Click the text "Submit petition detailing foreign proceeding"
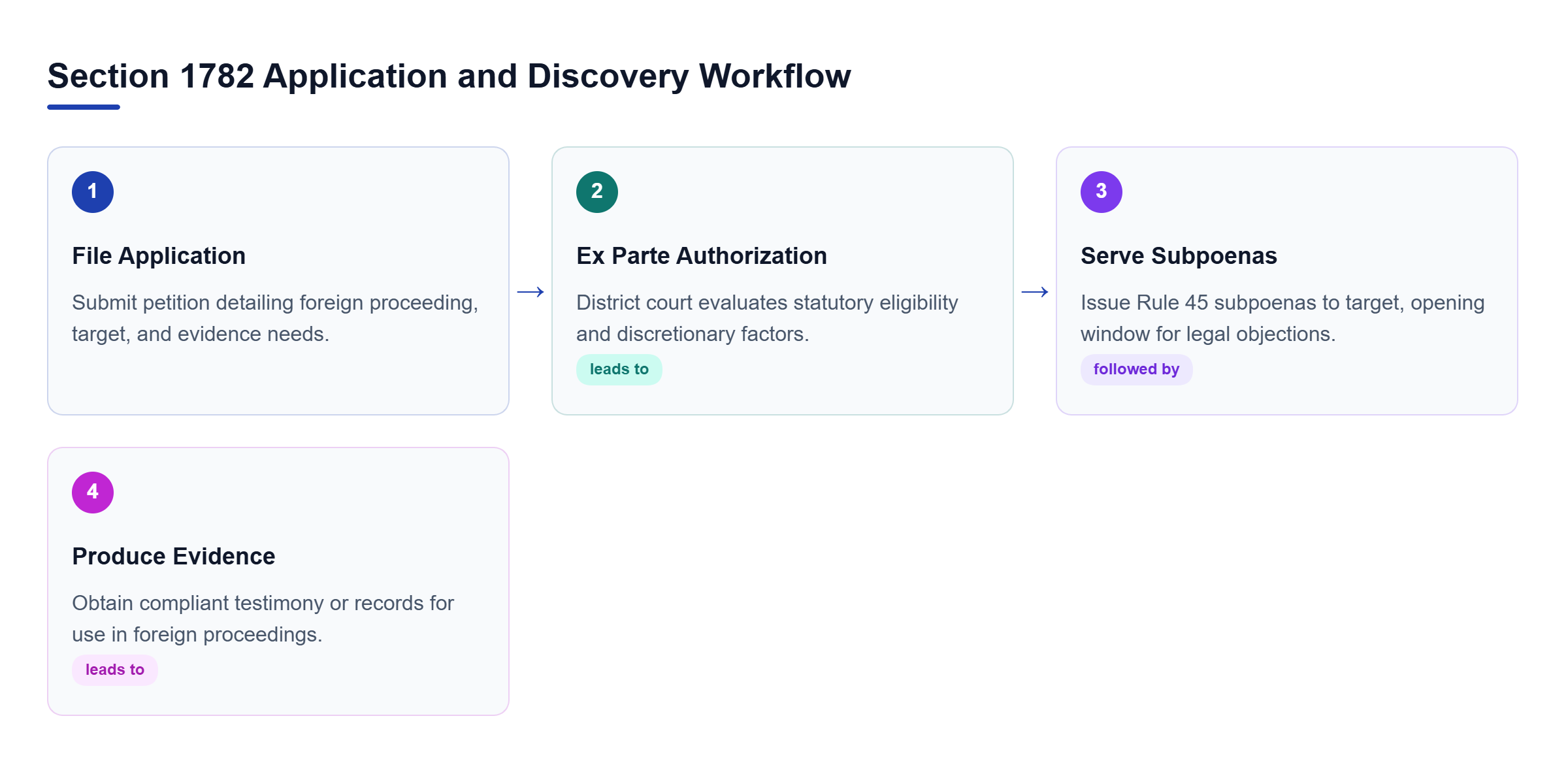 coord(273,303)
